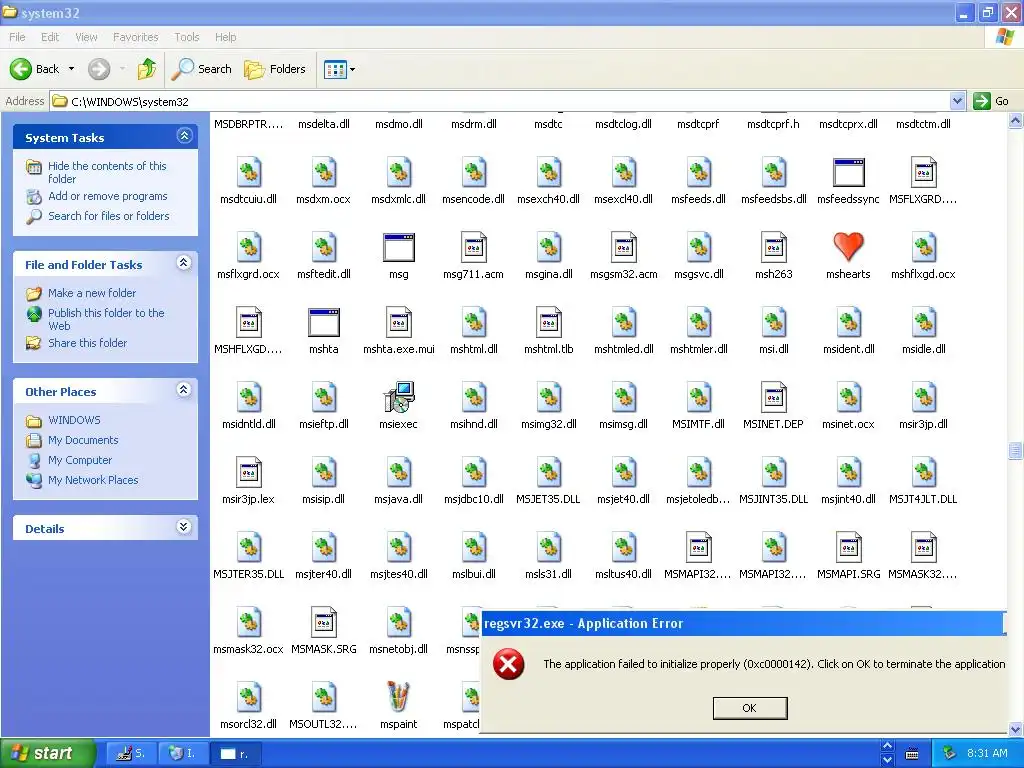Click the file list scroll-up arrow
1024x768 pixels.
pyautogui.click(x=1016, y=120)
